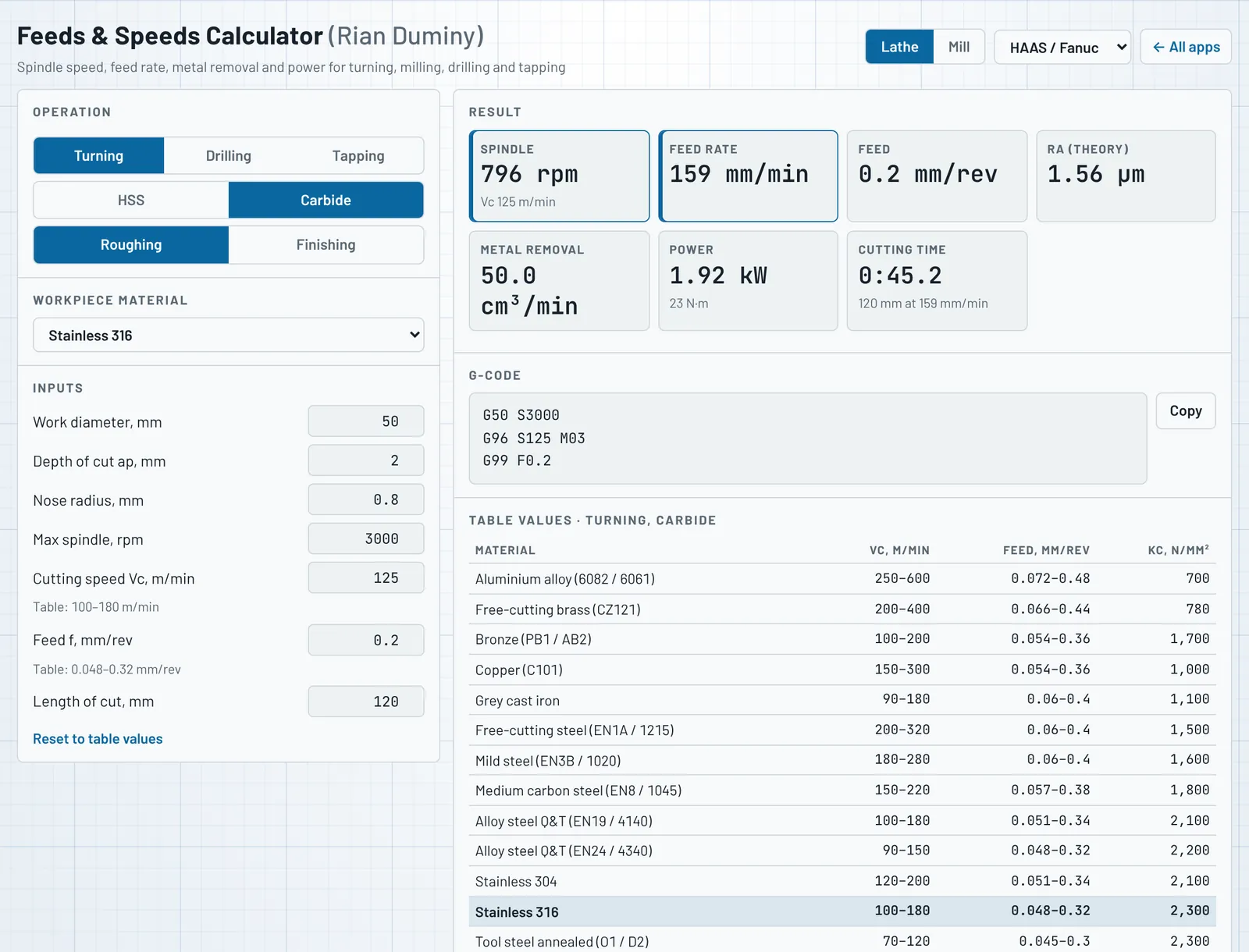
Task: Click the Spindle 796 rpm result card
Action: click(560, 176)
